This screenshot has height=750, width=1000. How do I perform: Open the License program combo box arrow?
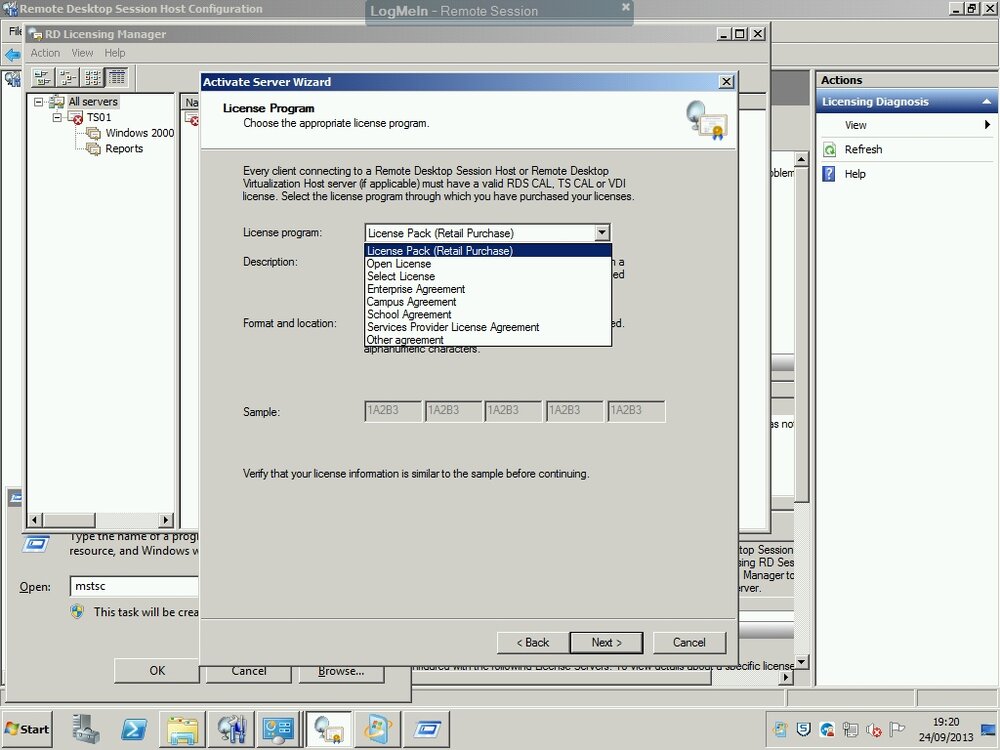tap(602, 233)
